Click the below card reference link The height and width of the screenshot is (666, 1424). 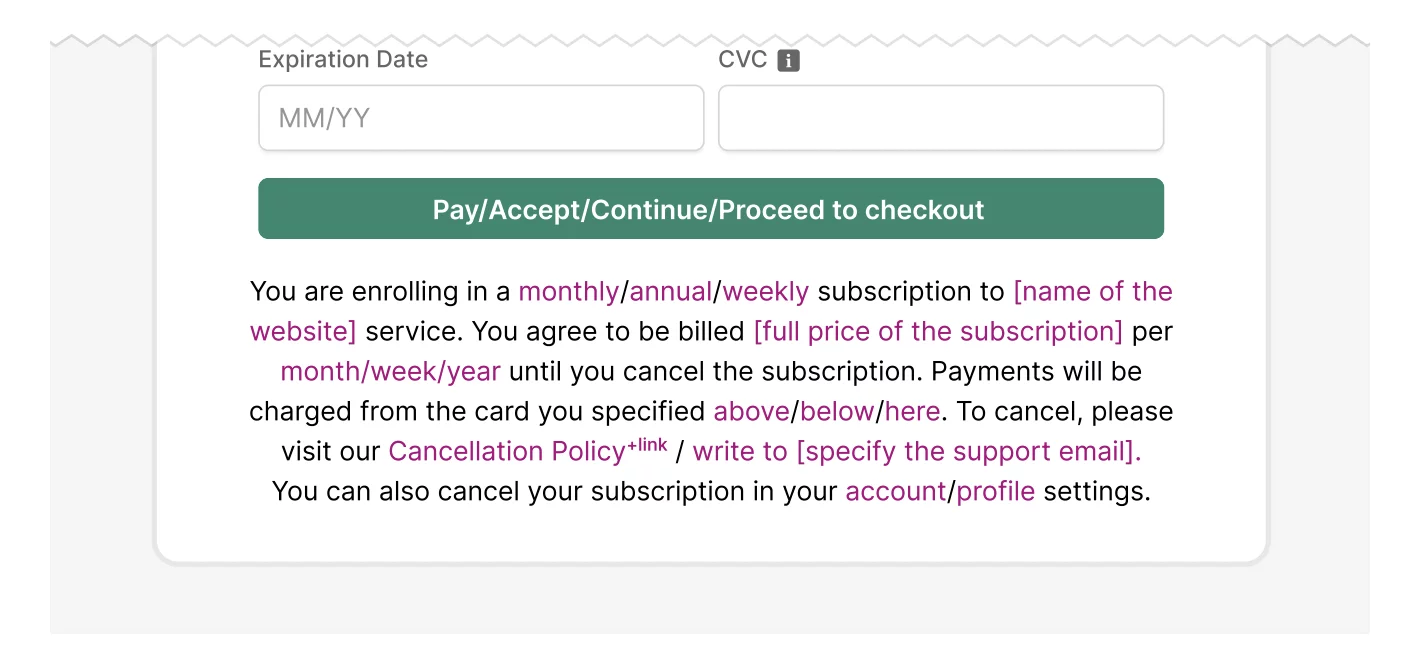coord(834,411)
